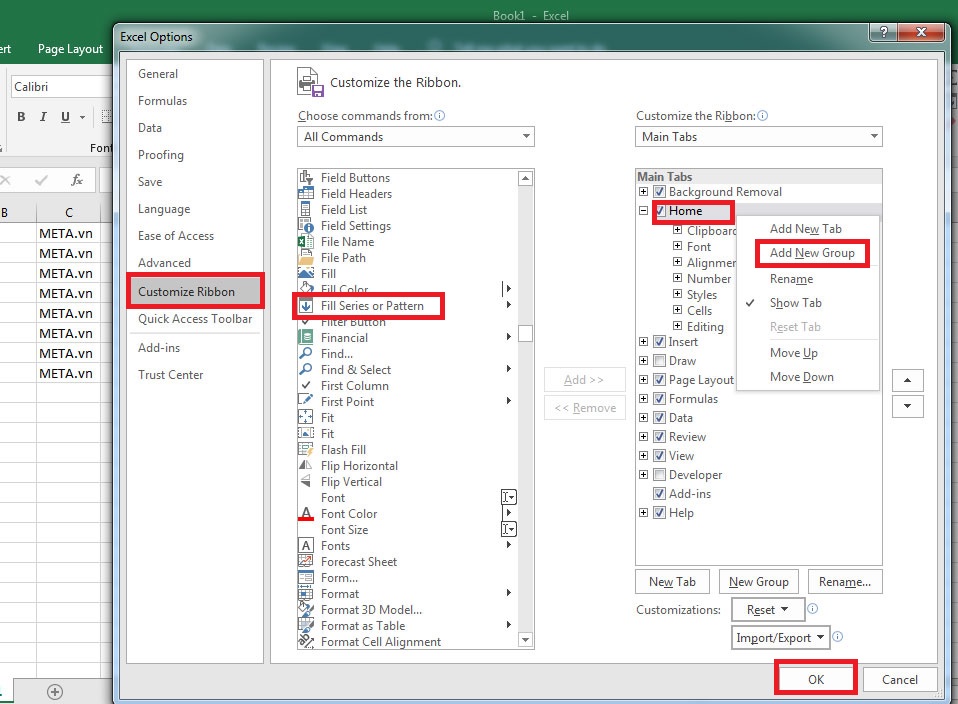958x704 pixels.
Task: Open the Main Tabs dropdown
Action: (x=758, y=136)
